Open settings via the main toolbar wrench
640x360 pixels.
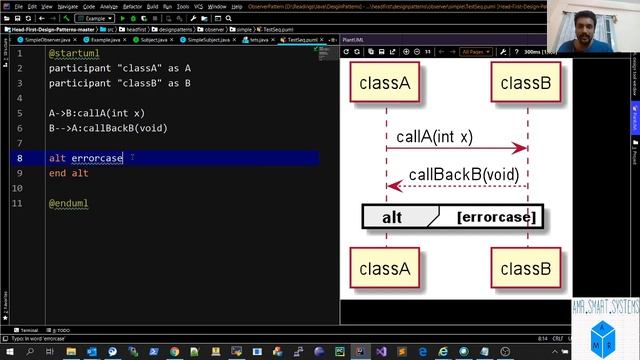[193, 18]
